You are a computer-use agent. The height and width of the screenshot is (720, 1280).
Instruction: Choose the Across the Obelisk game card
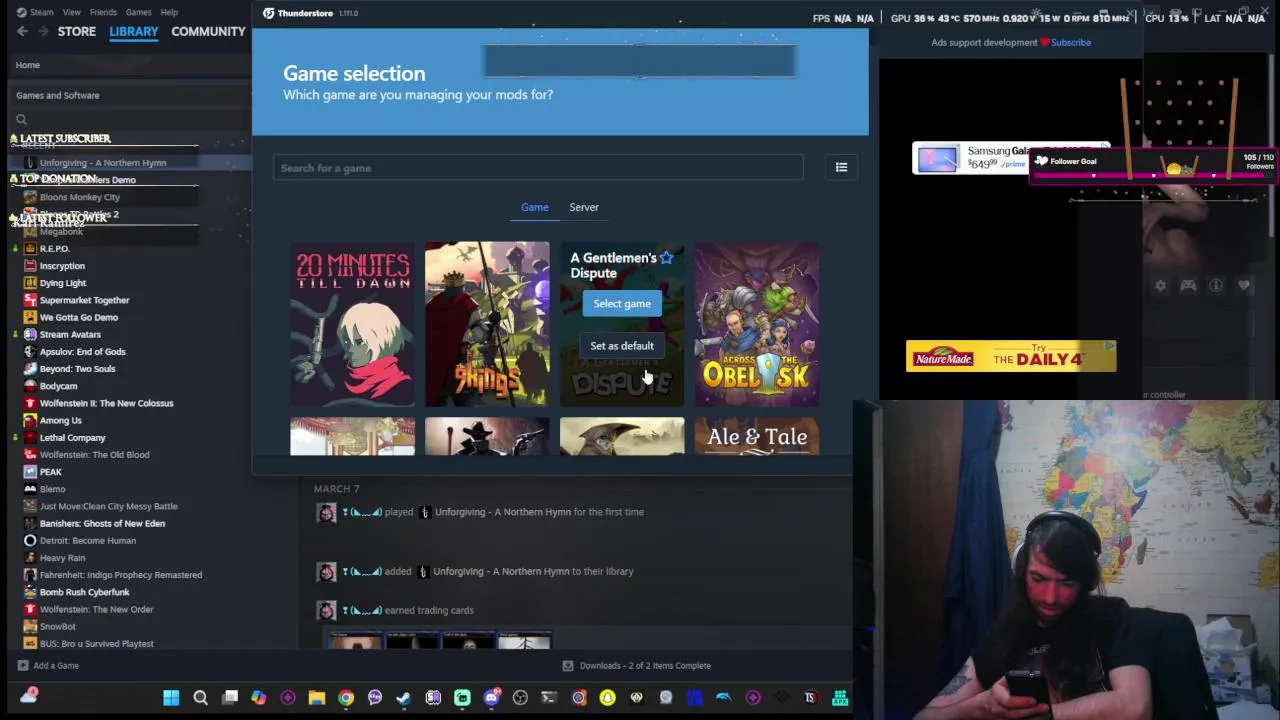(x=757, y=324)
